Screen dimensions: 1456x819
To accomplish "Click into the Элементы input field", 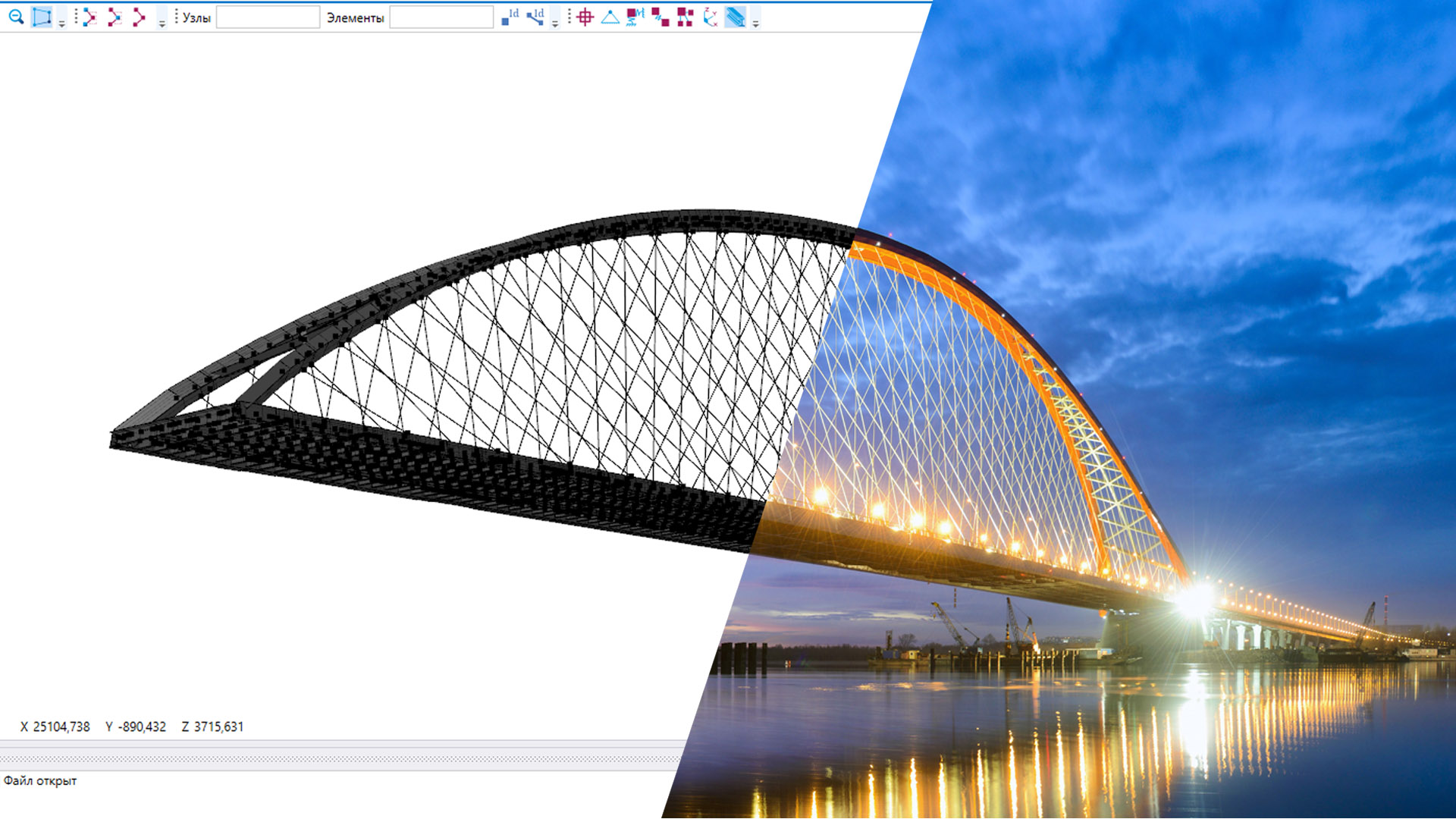I will (x=441, y=17).
